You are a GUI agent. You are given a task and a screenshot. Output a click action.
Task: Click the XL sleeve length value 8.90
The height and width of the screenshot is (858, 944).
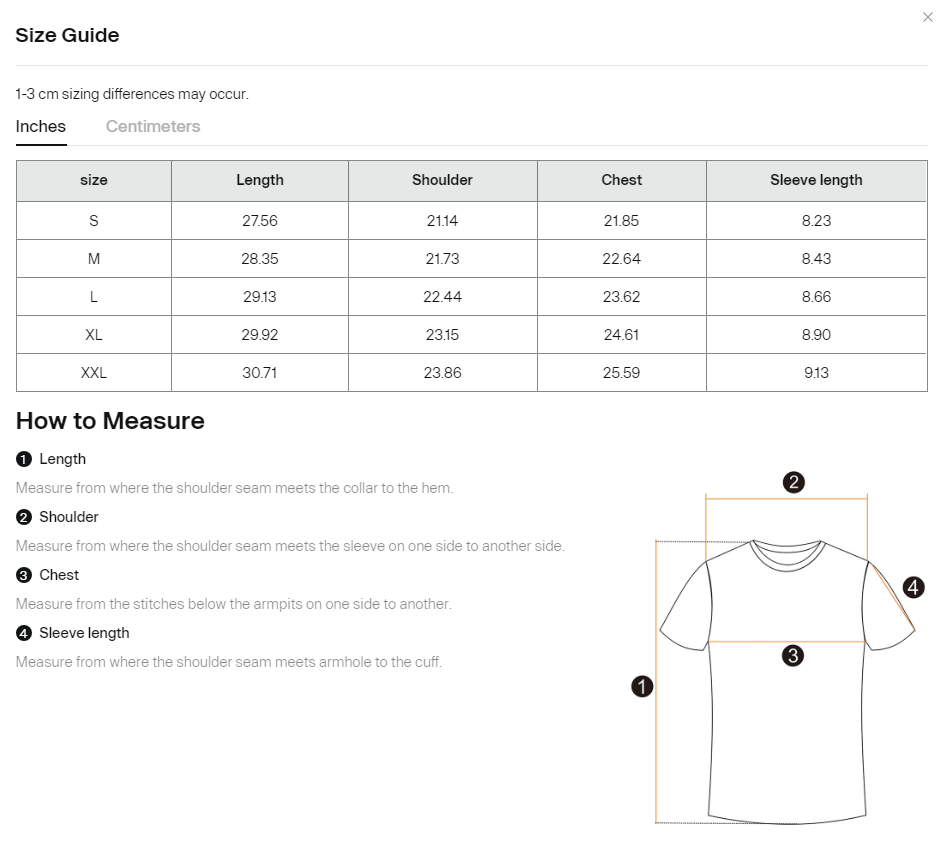coord(816,334)
